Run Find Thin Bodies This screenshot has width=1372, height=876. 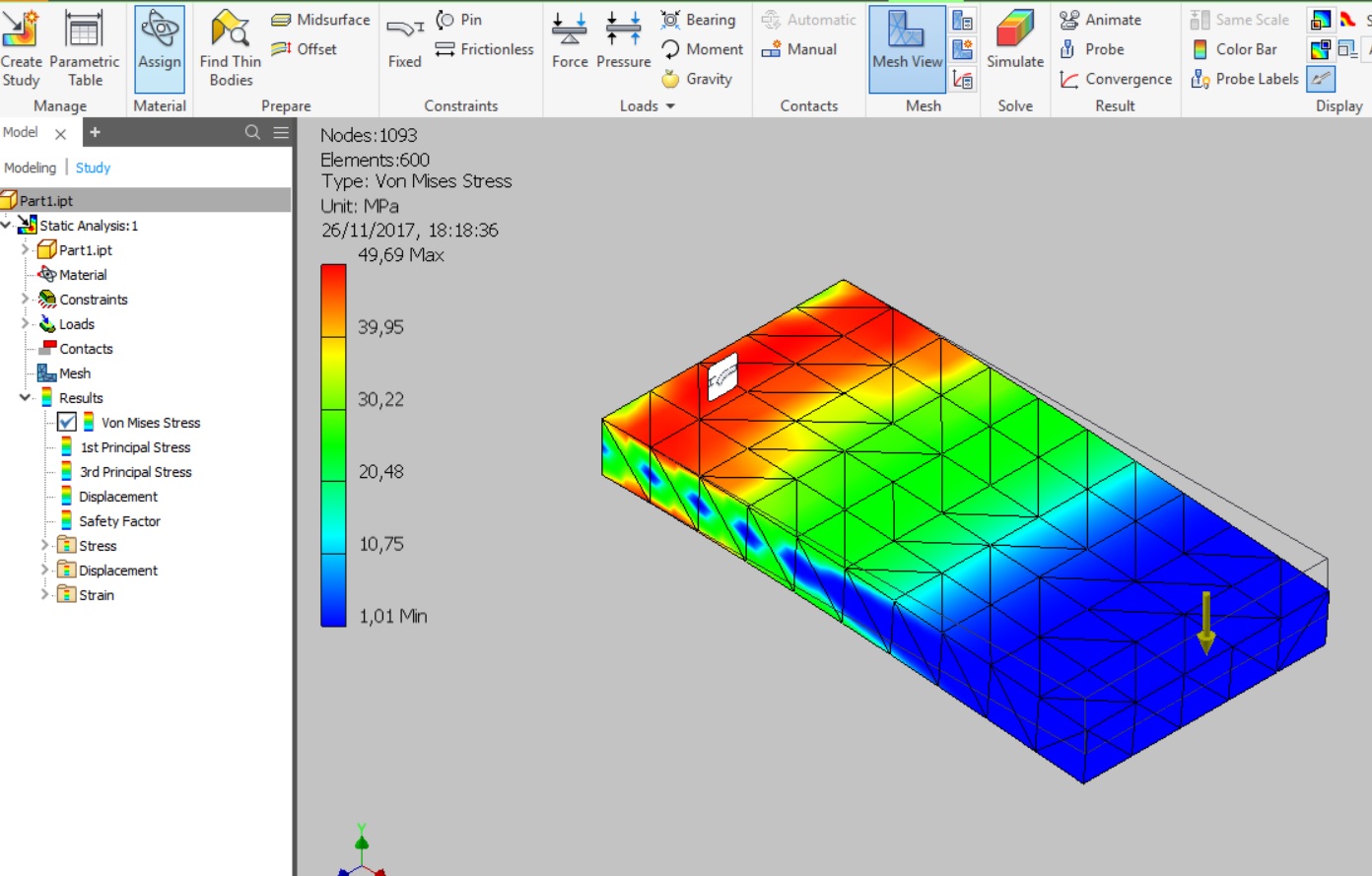coord(229,49)
